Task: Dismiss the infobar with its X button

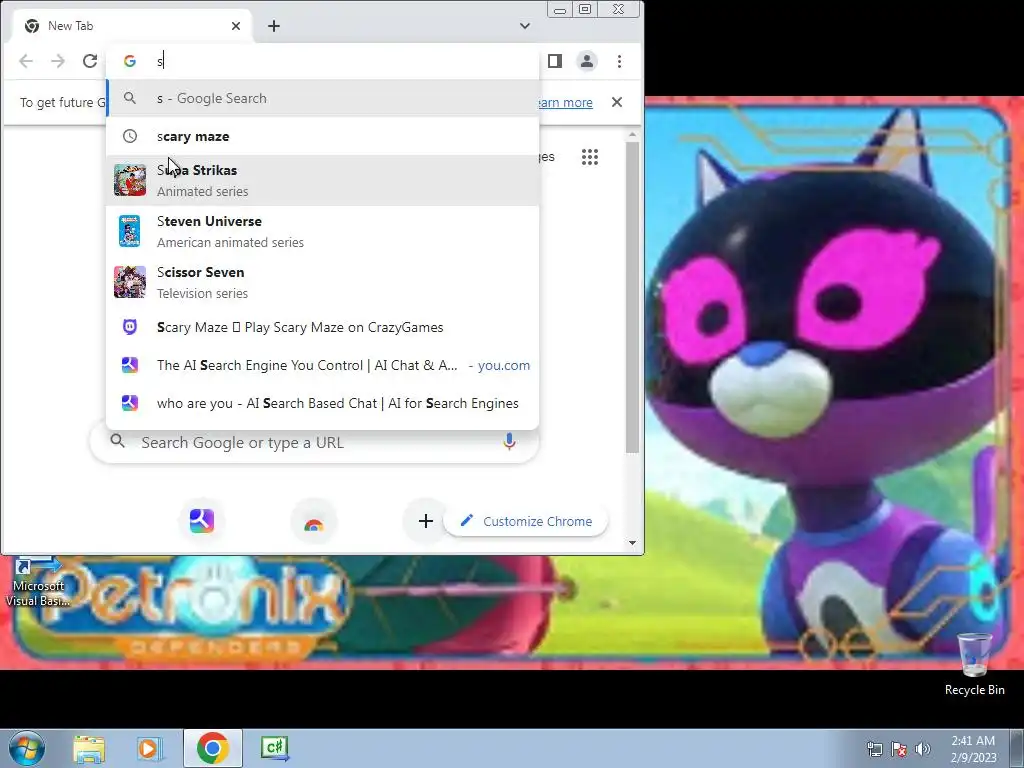Action: [x=616, y=102]
